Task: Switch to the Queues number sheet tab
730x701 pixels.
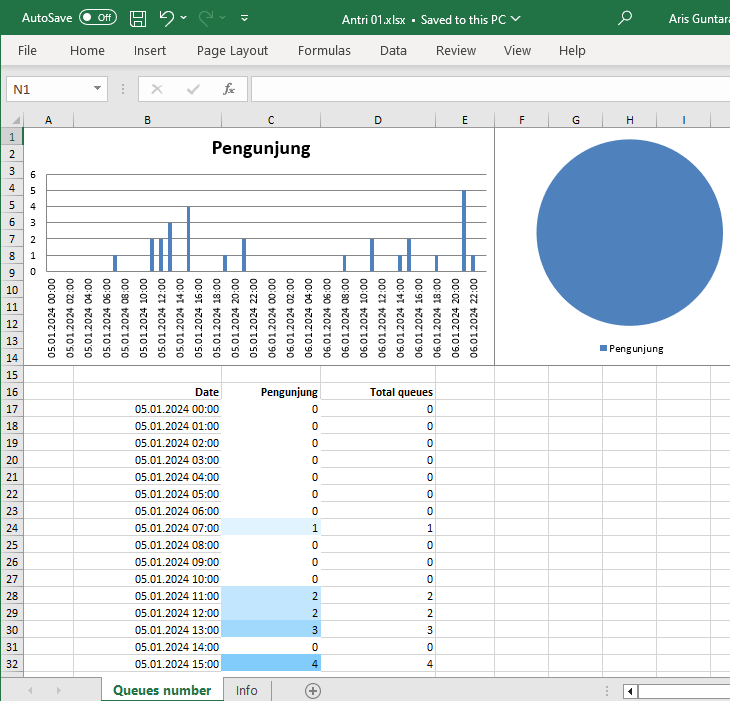Action: 162,690
